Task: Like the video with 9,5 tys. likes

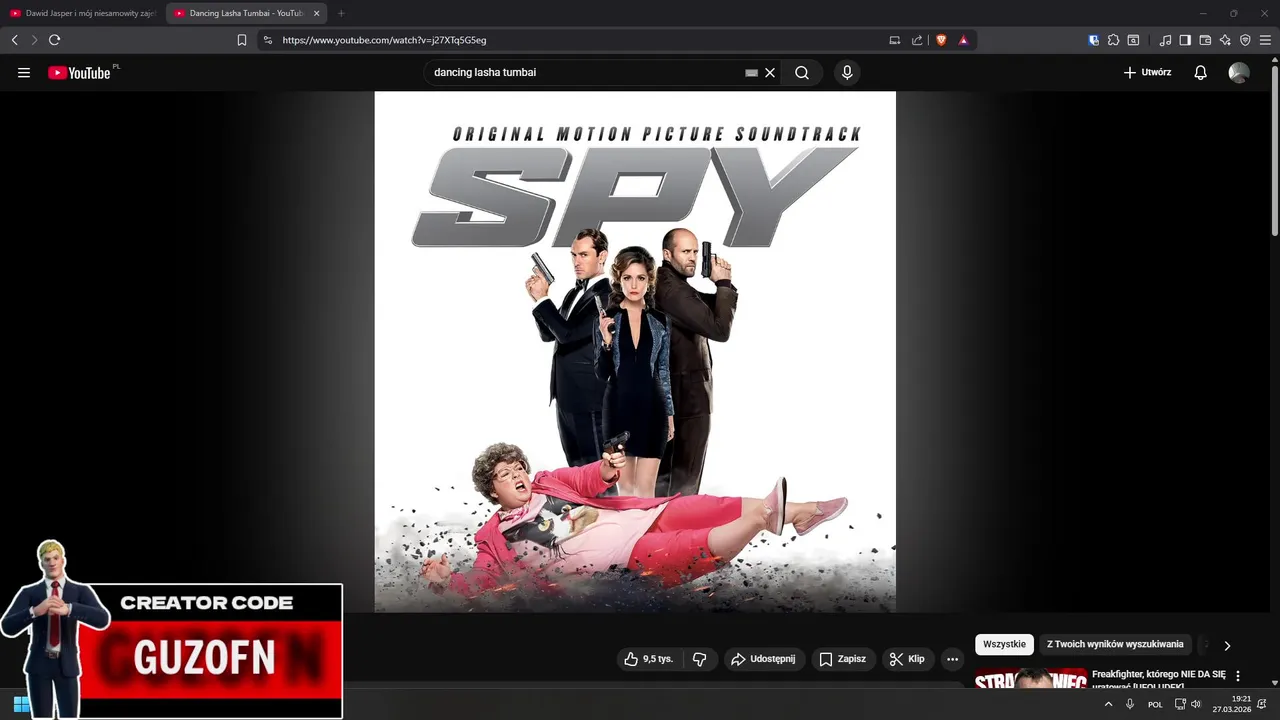Action: click(x=649, y=659)
